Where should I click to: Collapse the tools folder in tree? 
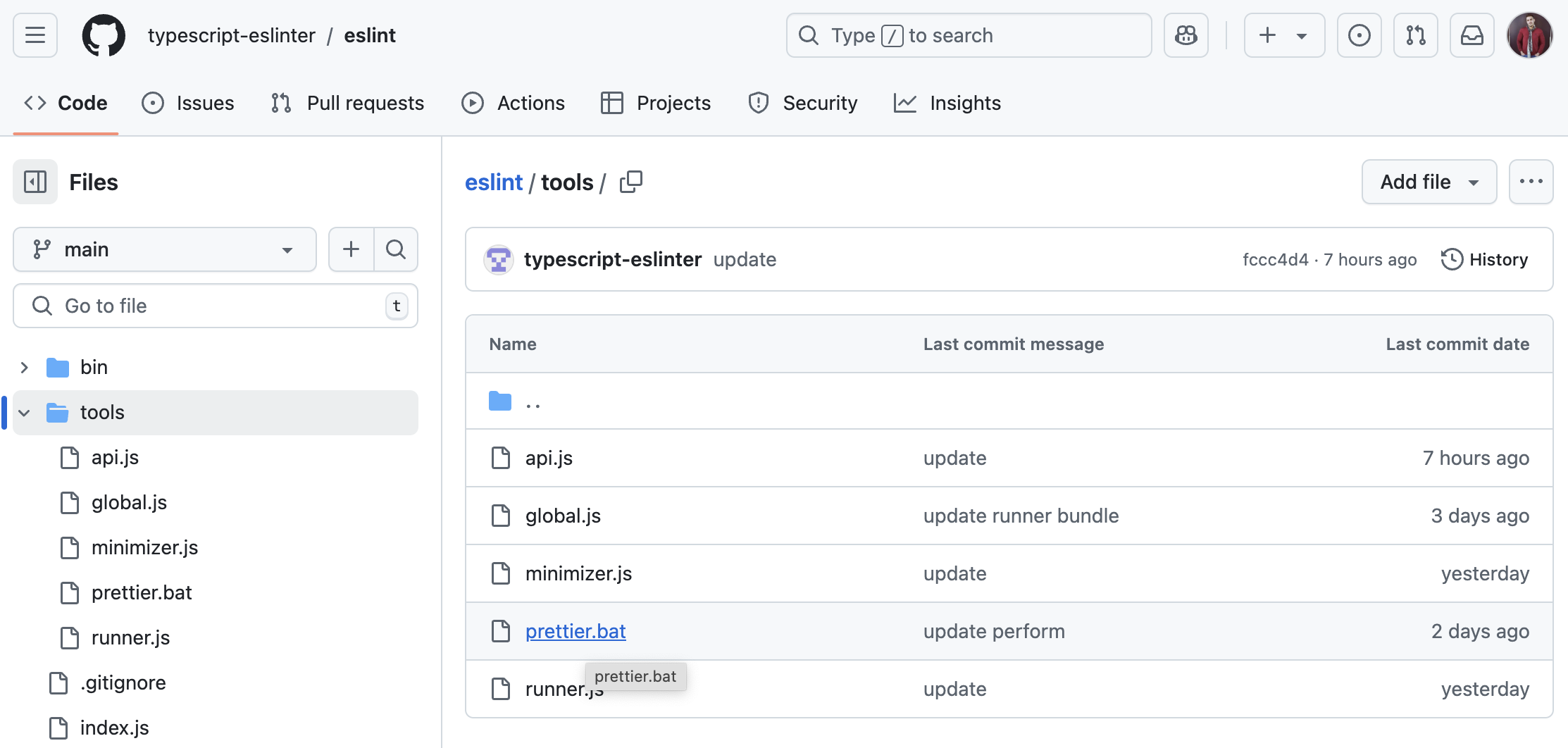(25, 413)
